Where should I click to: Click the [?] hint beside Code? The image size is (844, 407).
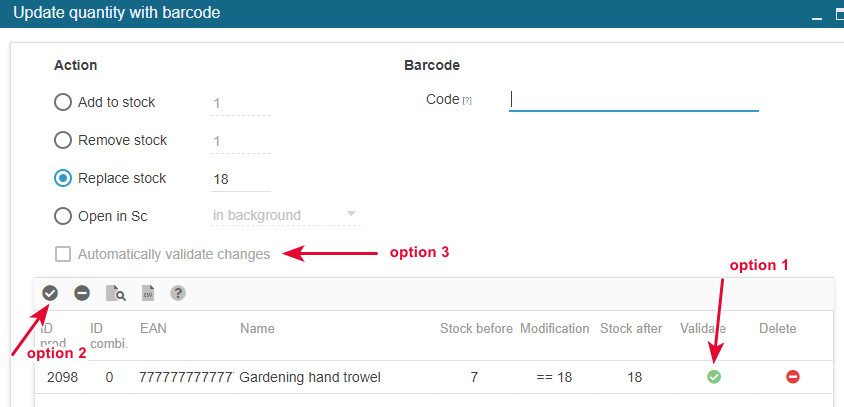point(466,101)
